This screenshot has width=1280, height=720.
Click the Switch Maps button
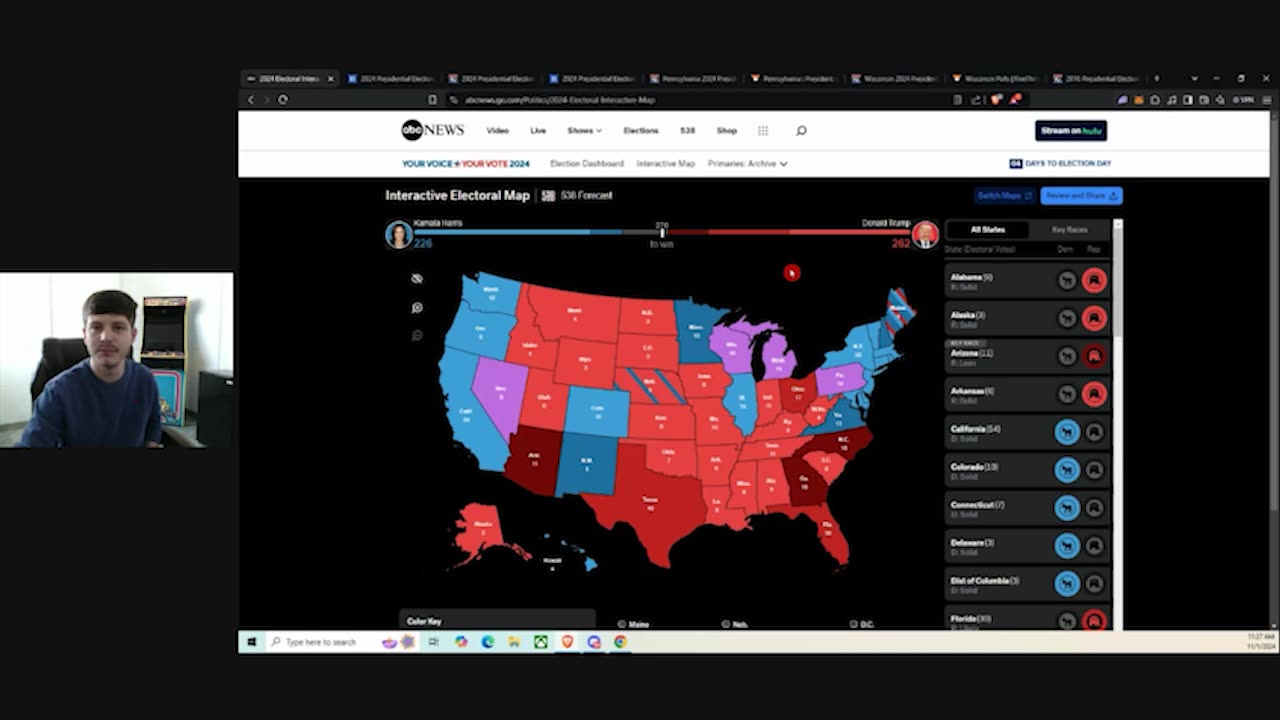(1005, 196)
